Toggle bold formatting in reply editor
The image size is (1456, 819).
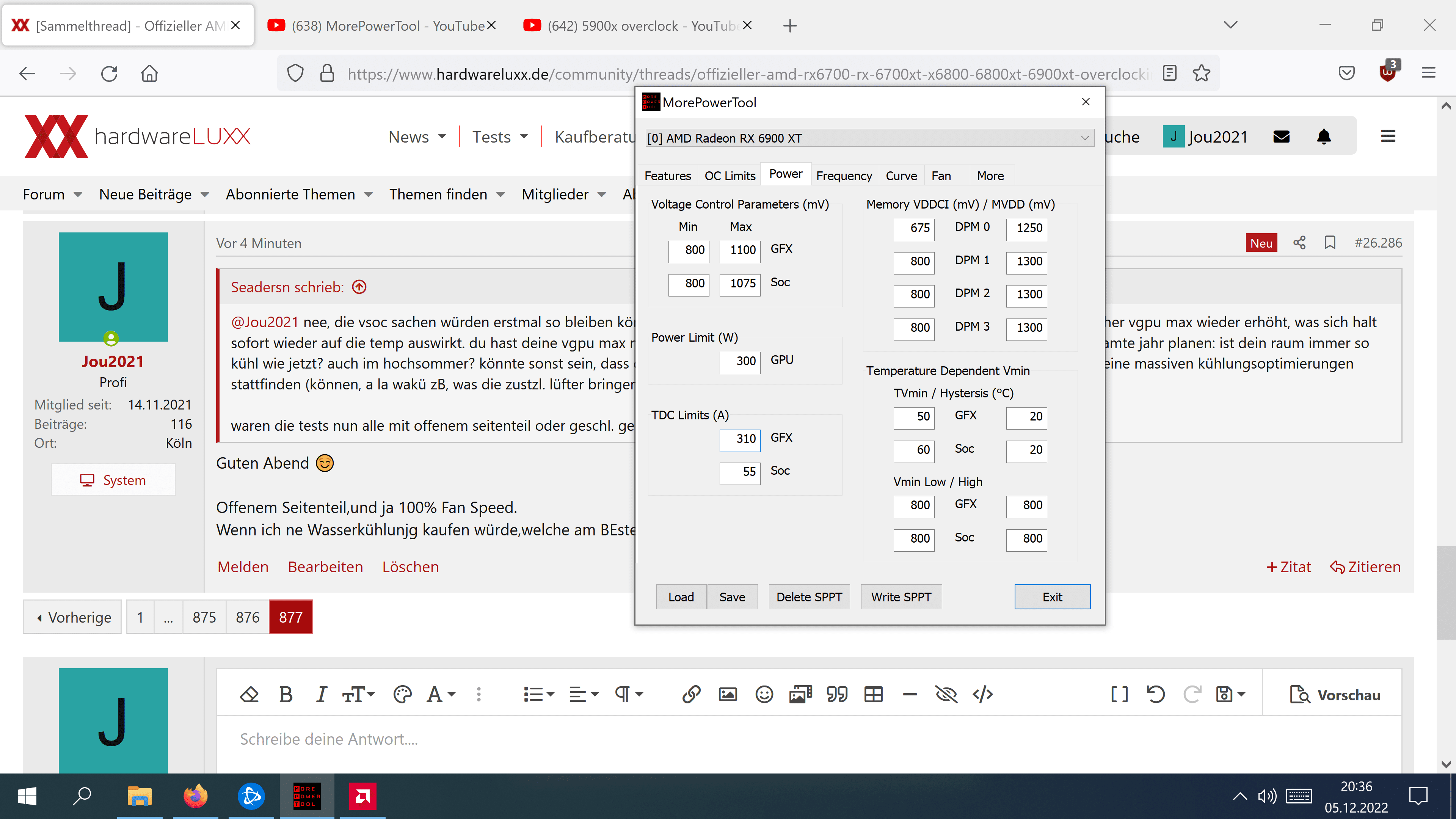pos(286,694)
